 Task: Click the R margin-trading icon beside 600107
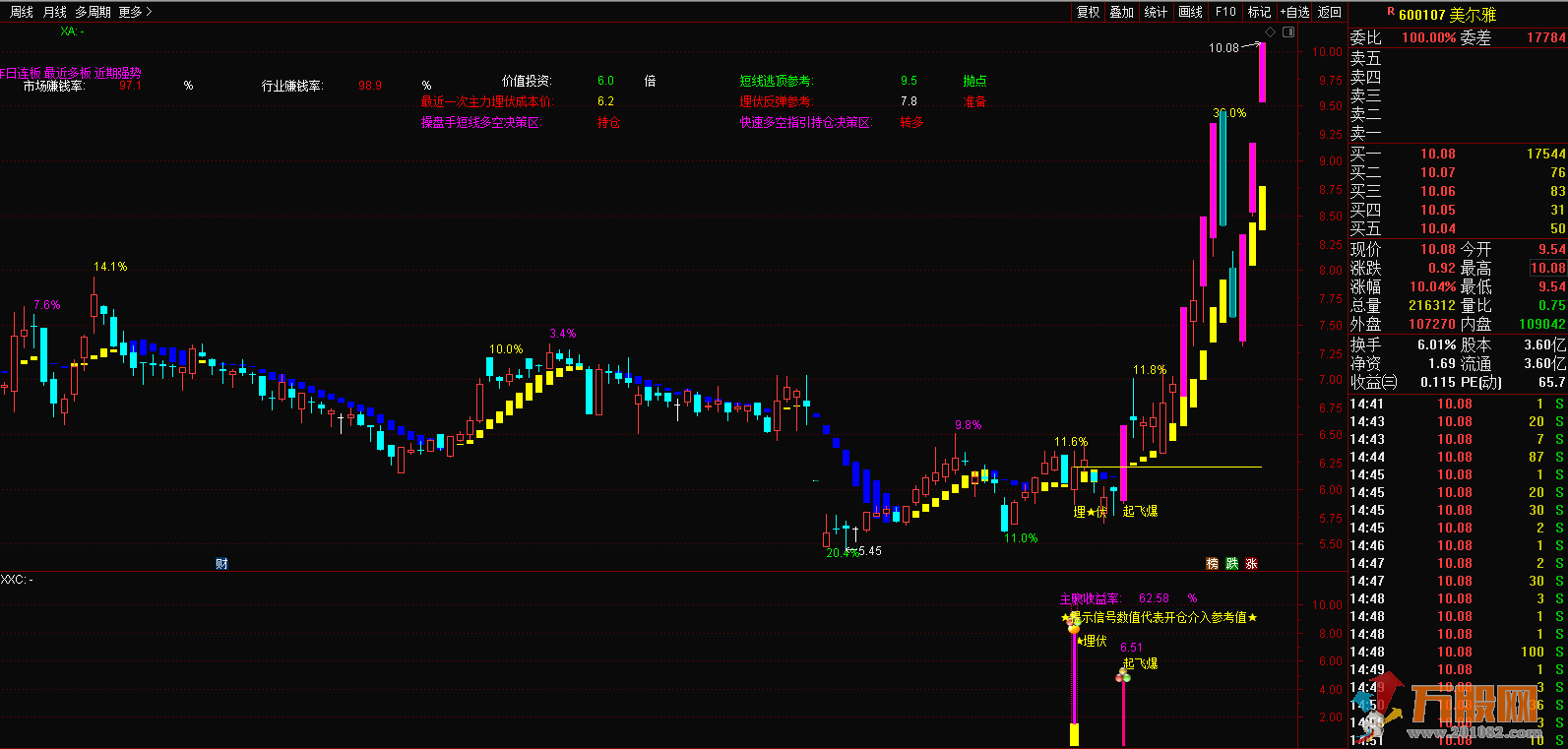point(1391,12)
